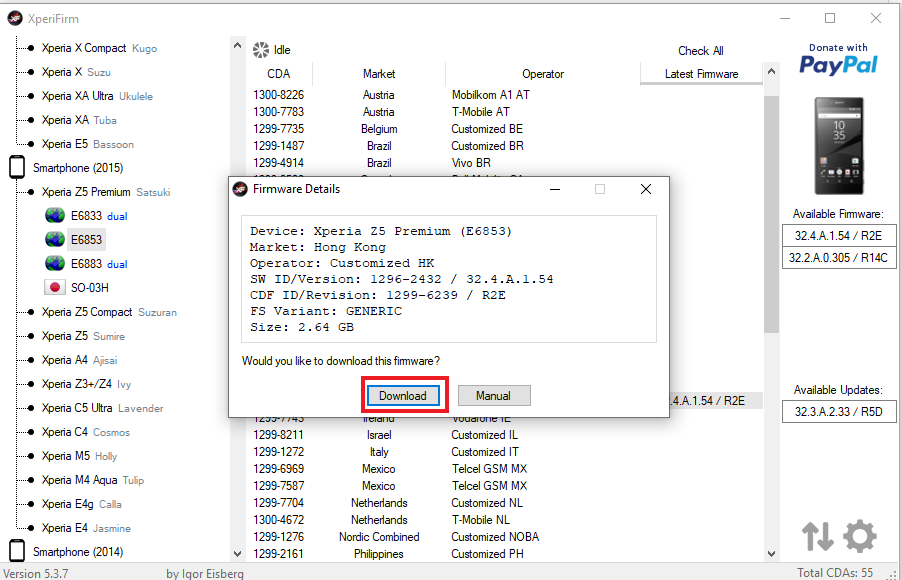Viewport: 902px width, 580px height.
Task: Select Xperia Z5 Sumire
Action: [83, 336]
